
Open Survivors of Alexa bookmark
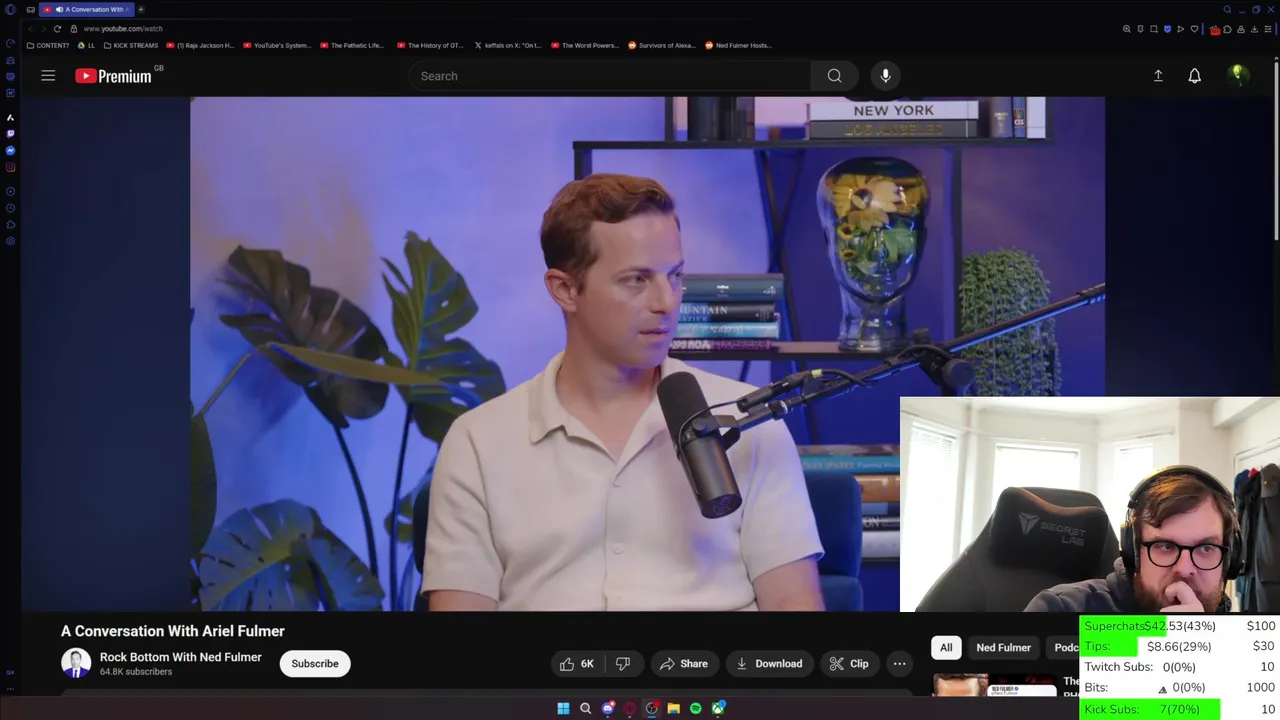pos(662,45)
